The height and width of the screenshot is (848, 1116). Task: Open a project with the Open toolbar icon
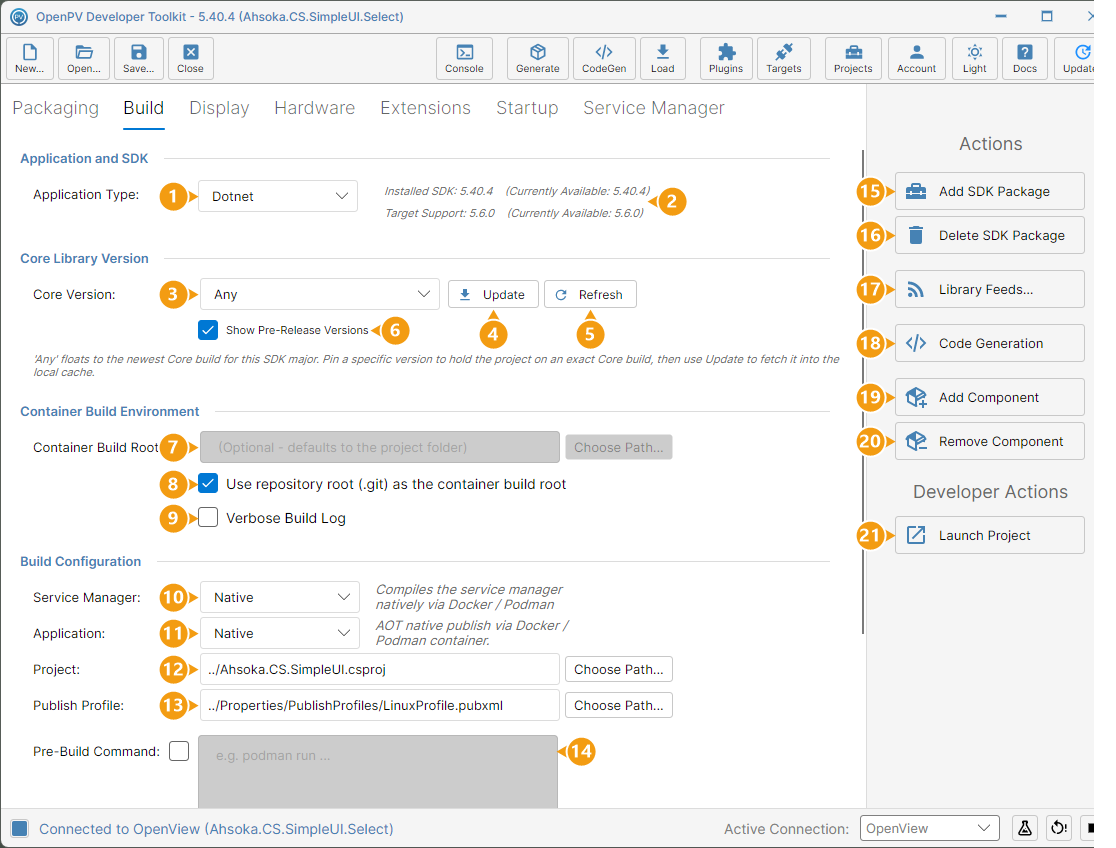click(84, 58)
